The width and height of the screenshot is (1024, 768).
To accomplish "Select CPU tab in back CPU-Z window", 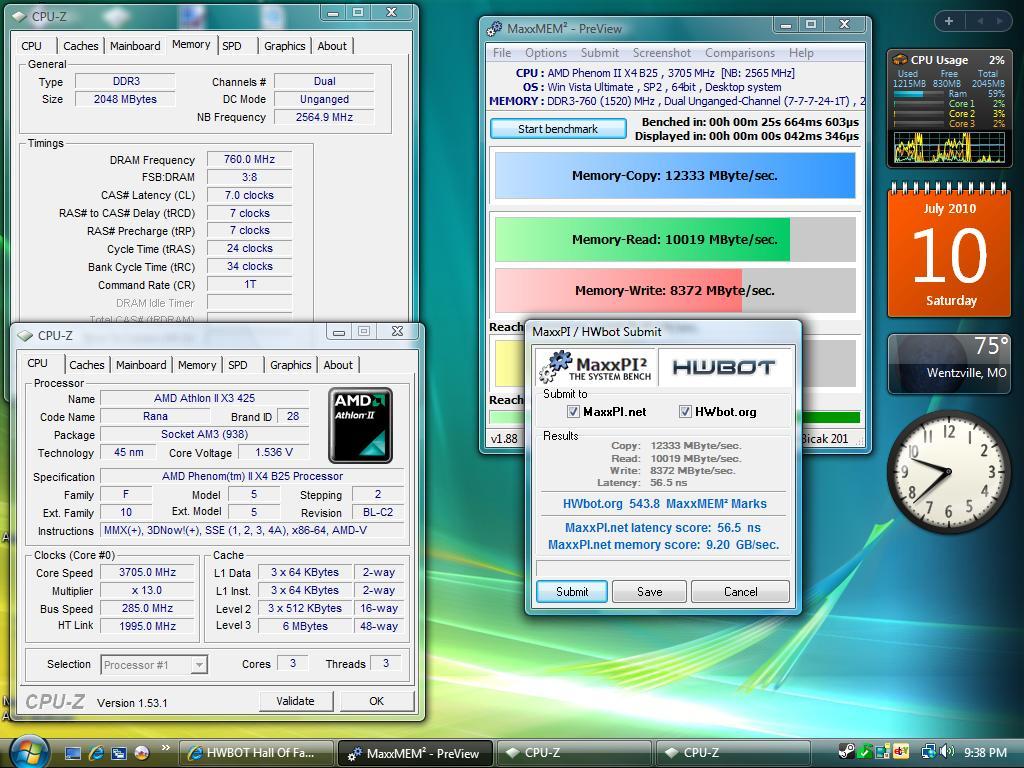I will coord(31,46).
